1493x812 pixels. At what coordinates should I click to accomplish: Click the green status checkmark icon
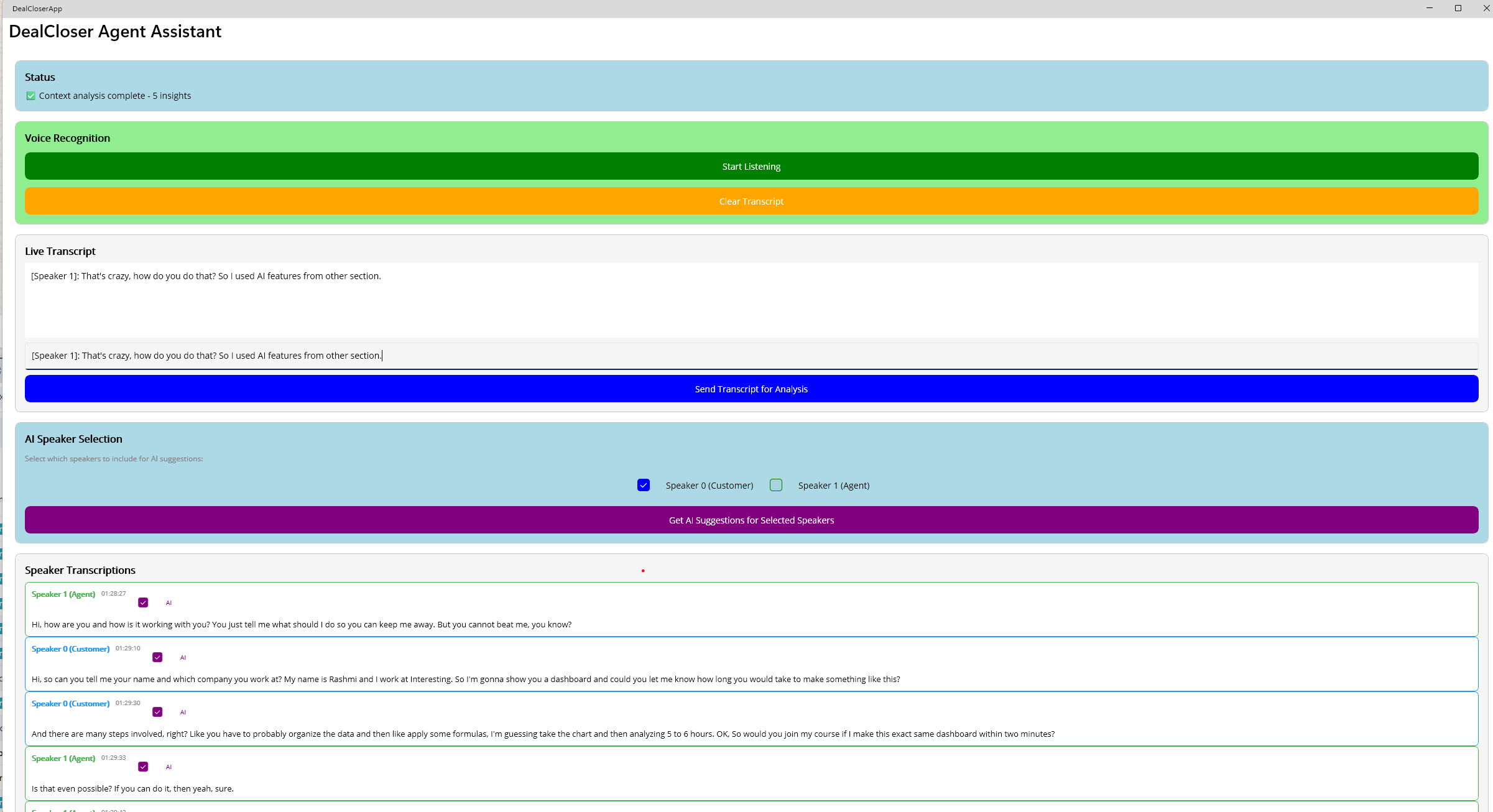[30, 96]
